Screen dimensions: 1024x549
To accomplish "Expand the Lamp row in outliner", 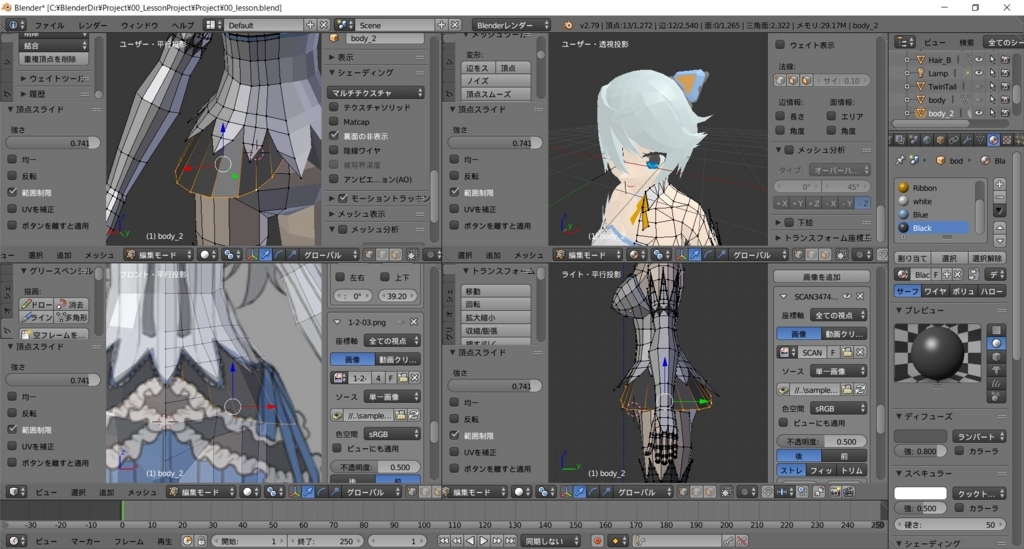I will 906,73.
